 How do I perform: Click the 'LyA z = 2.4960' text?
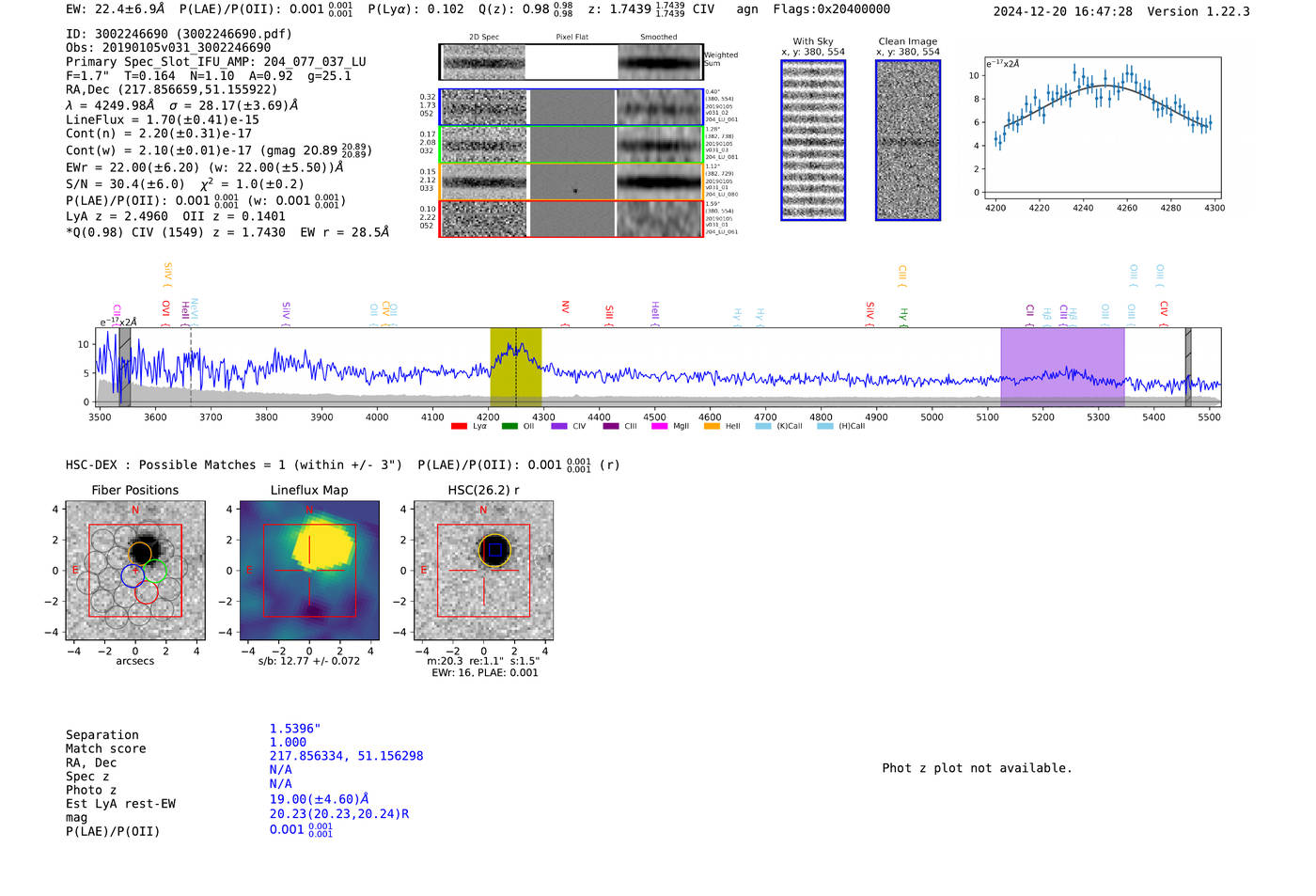click(117, 216)
